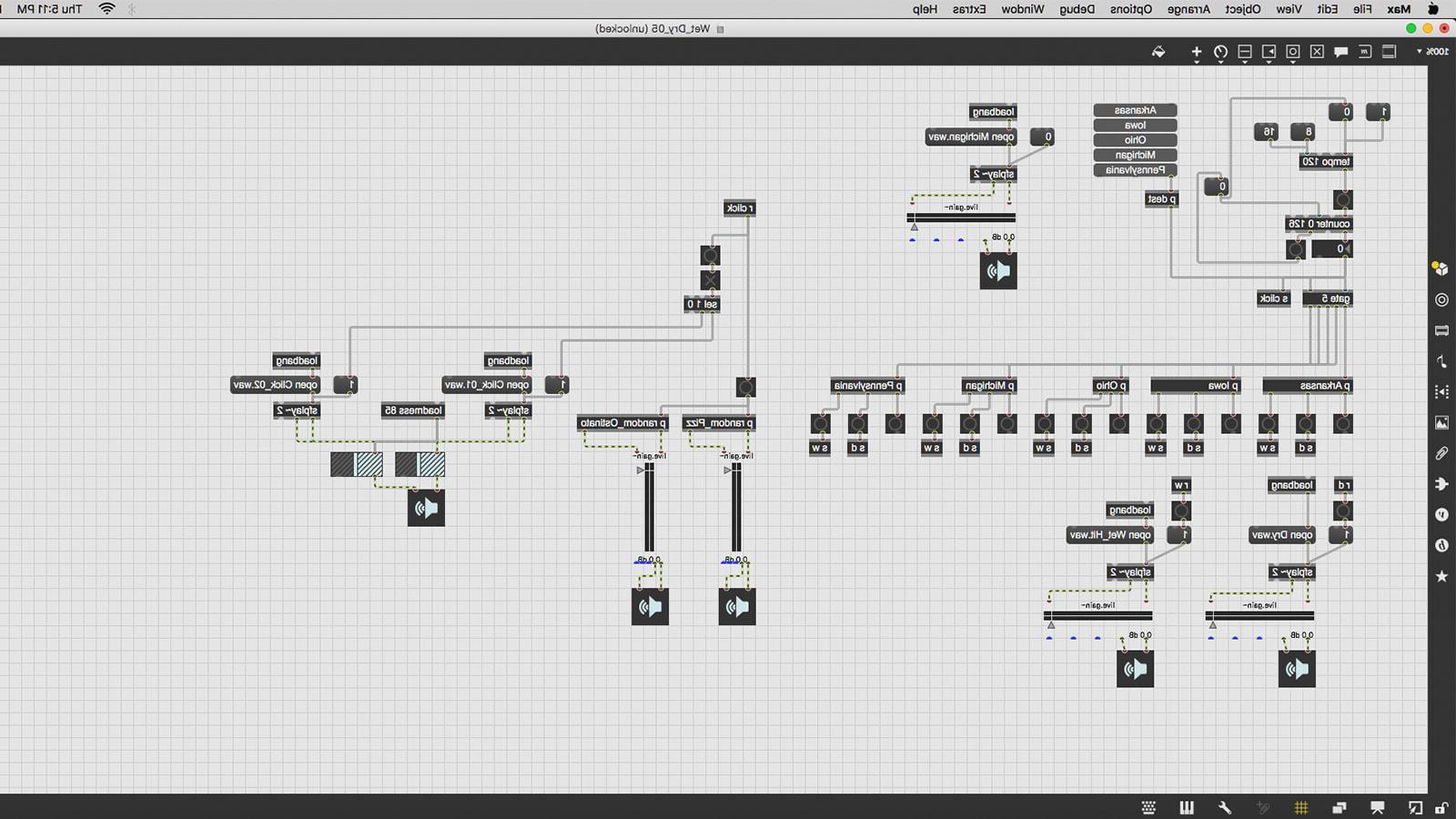
Task: Click the Wi-Fi status icon
Action: pos(106,9)
